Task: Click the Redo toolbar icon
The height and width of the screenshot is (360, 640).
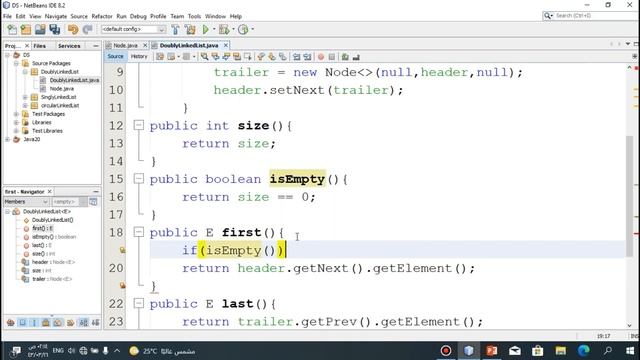Action: click(x=87, y=29)
